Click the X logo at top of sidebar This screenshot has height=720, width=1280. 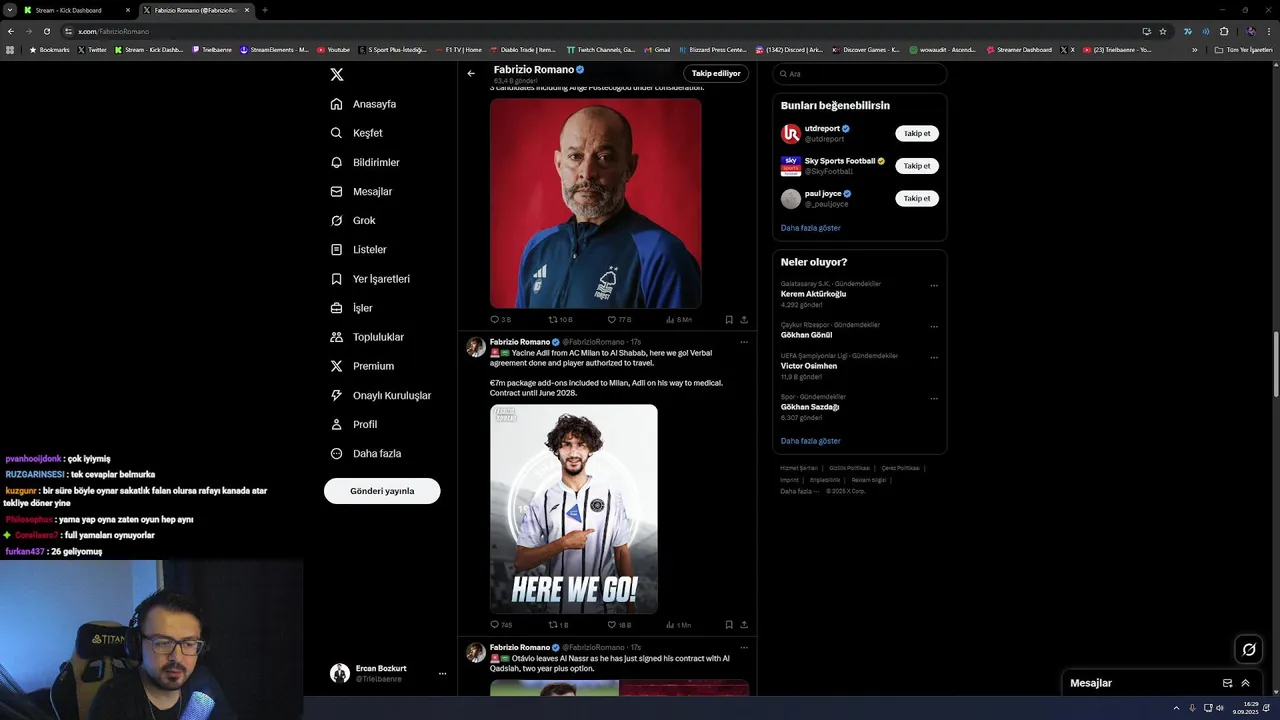pos(337,75)
